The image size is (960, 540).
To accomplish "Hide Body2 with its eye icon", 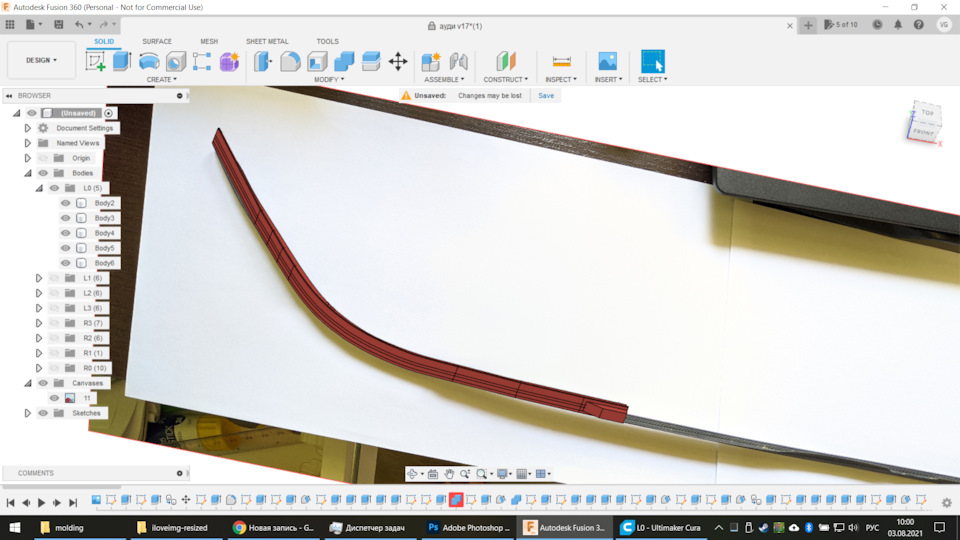I will click(66, 203).
